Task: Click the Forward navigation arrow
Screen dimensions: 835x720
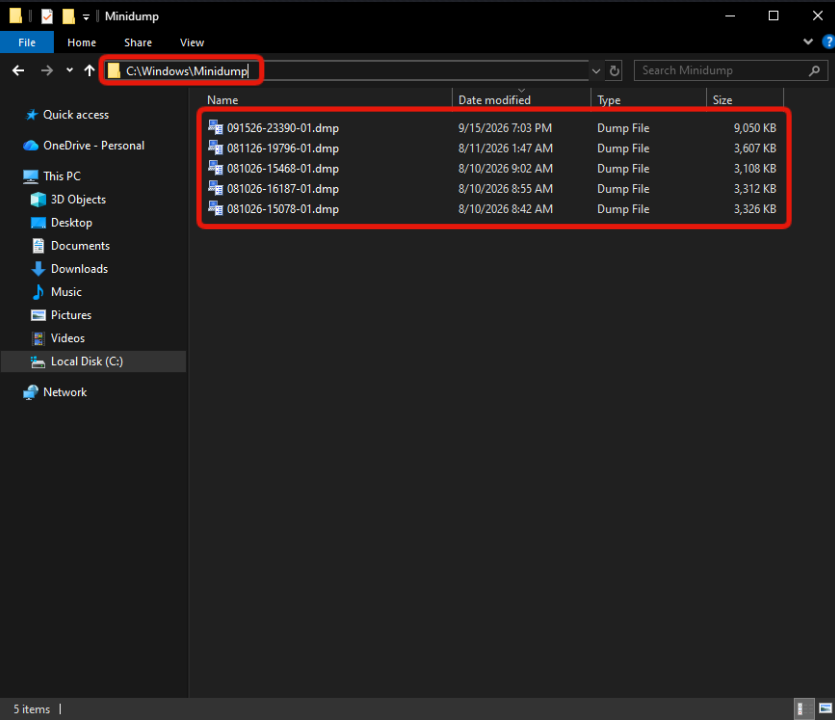Action: 47,70
